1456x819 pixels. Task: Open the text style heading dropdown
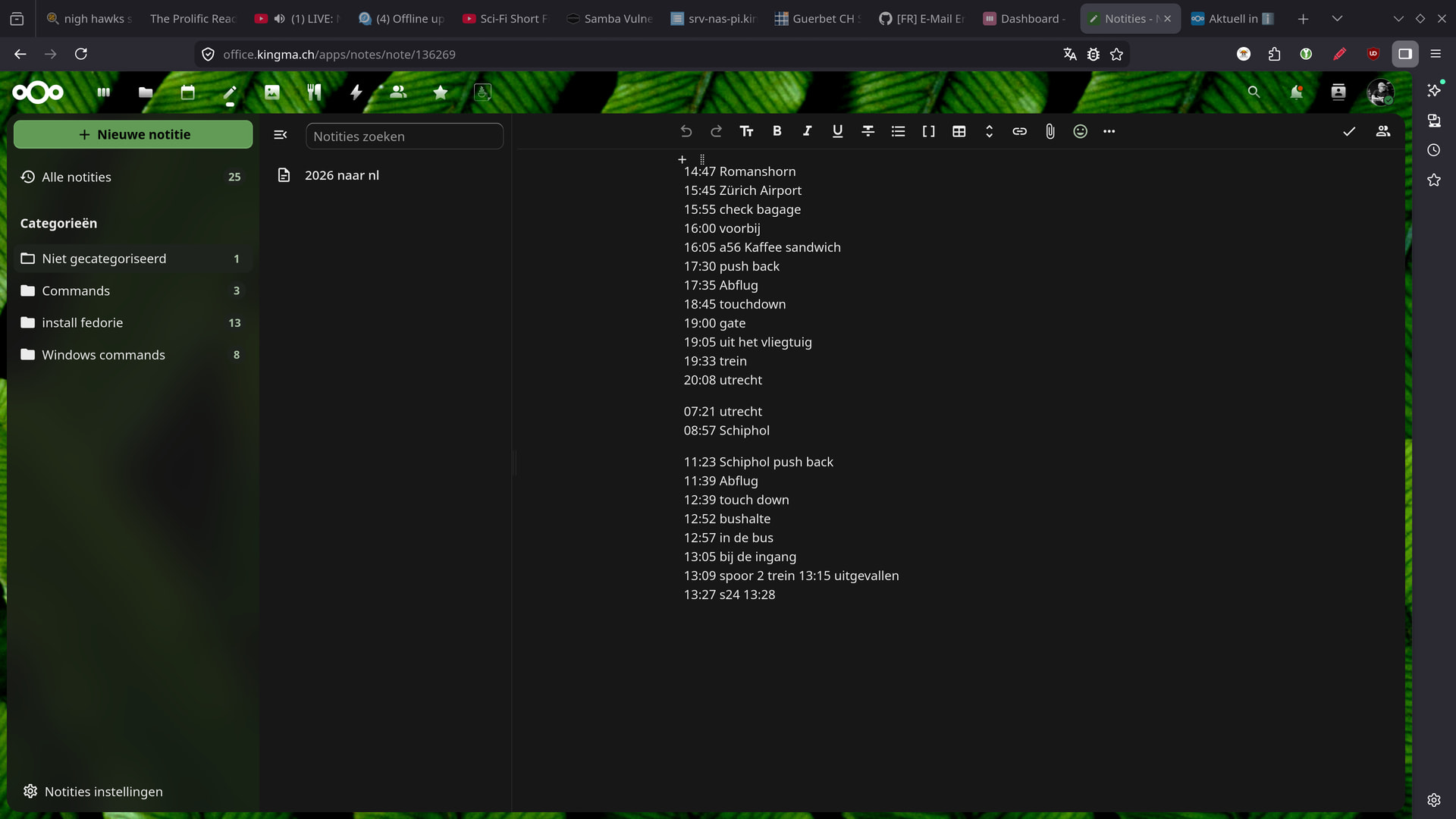click(746, 131)
